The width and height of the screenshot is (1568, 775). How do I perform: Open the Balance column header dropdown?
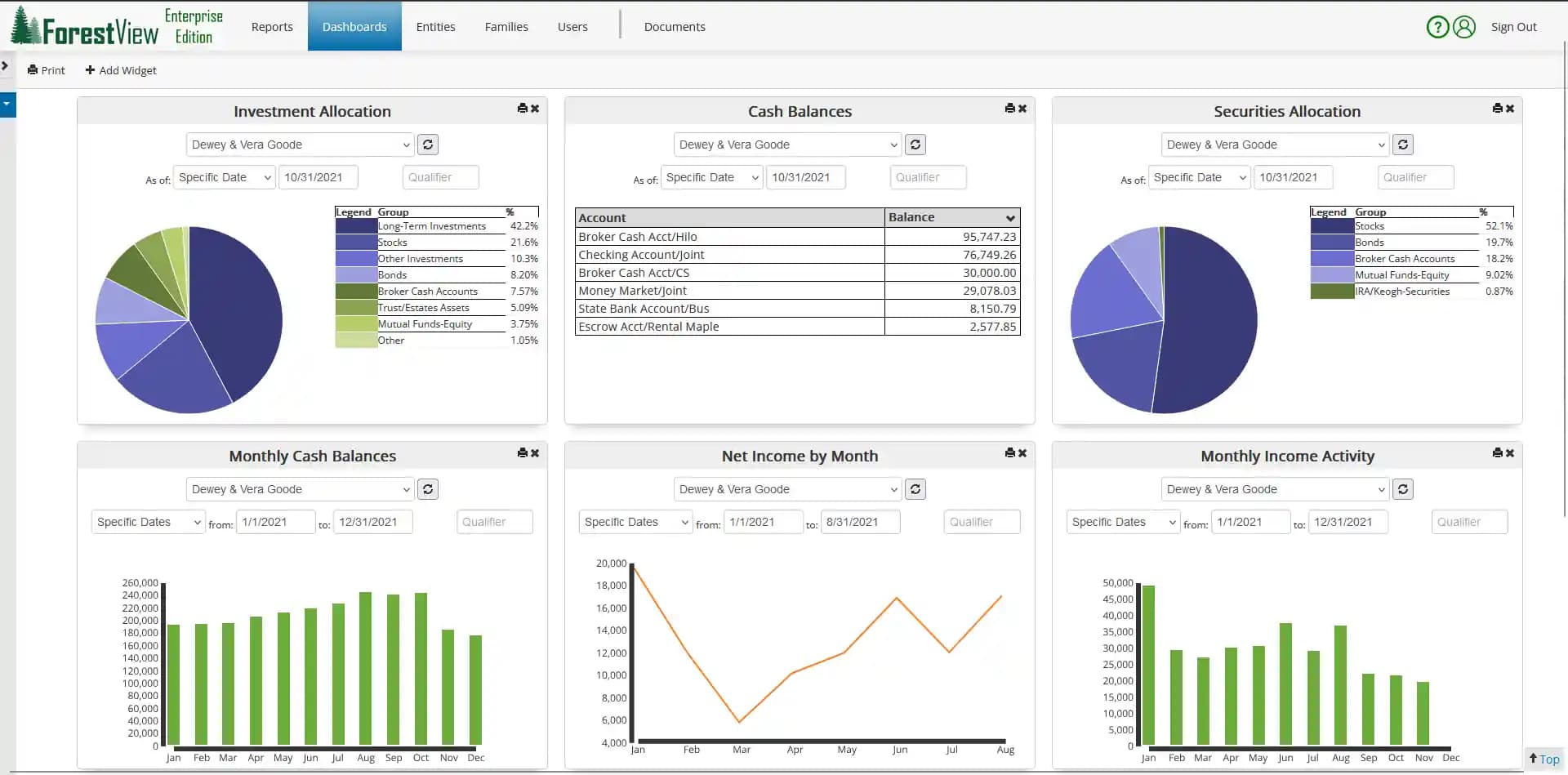click(1011, 217)
